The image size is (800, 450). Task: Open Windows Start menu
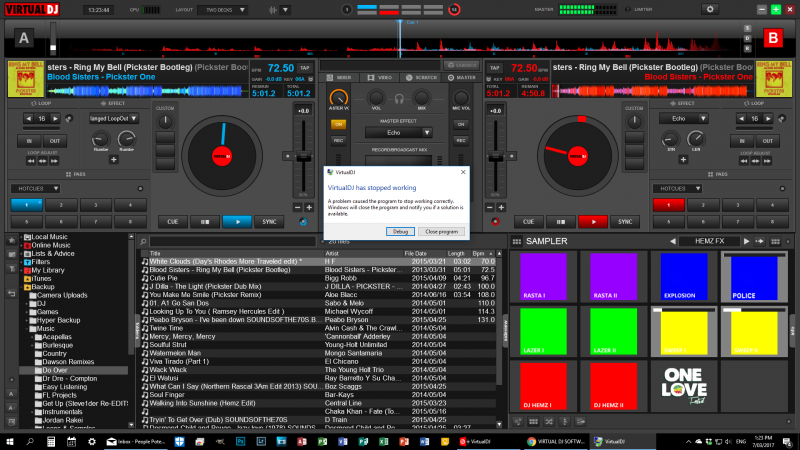click(10, 441)
